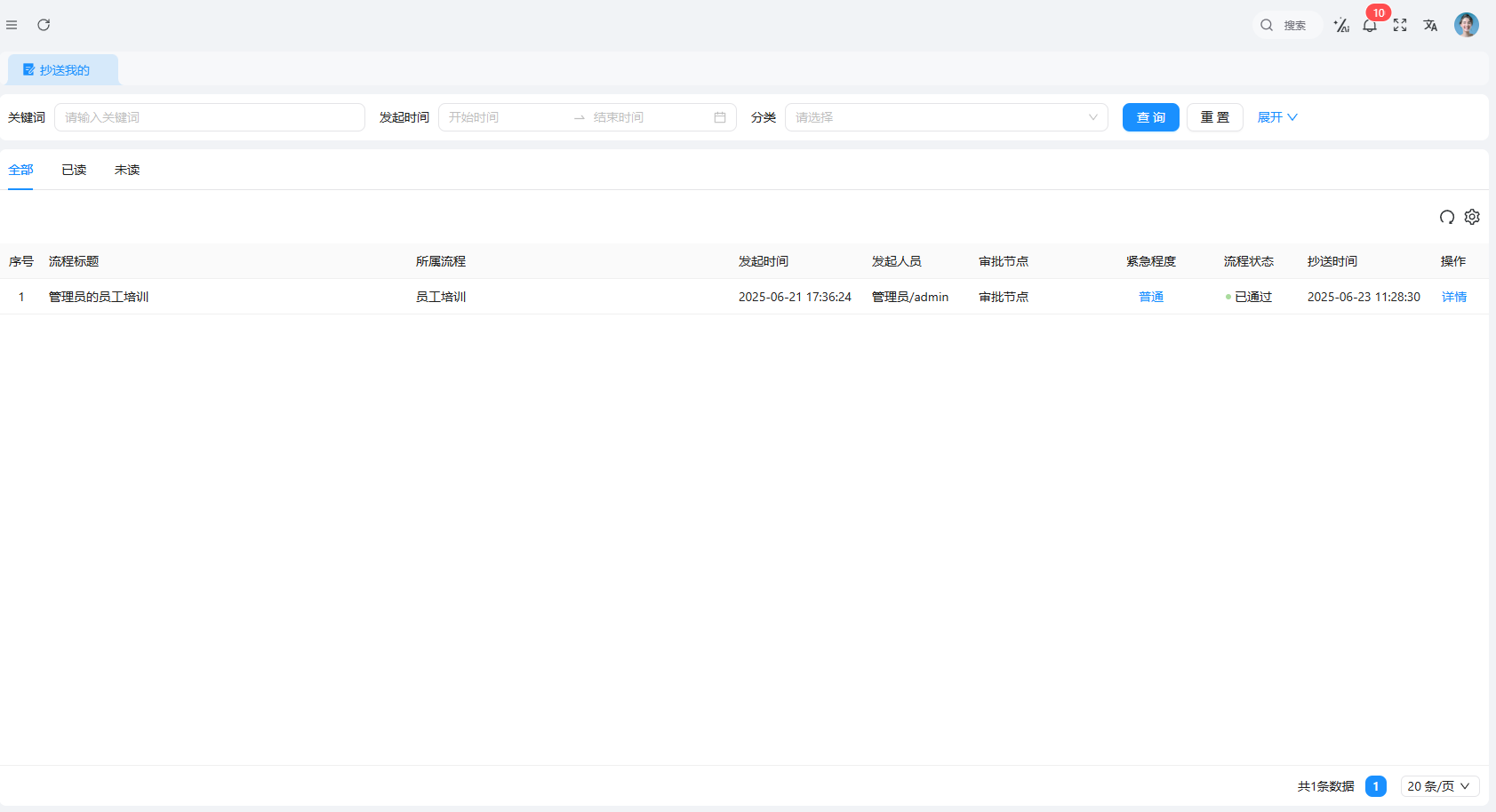
Task: Click the 重置 button
Action: [1214, 117]
